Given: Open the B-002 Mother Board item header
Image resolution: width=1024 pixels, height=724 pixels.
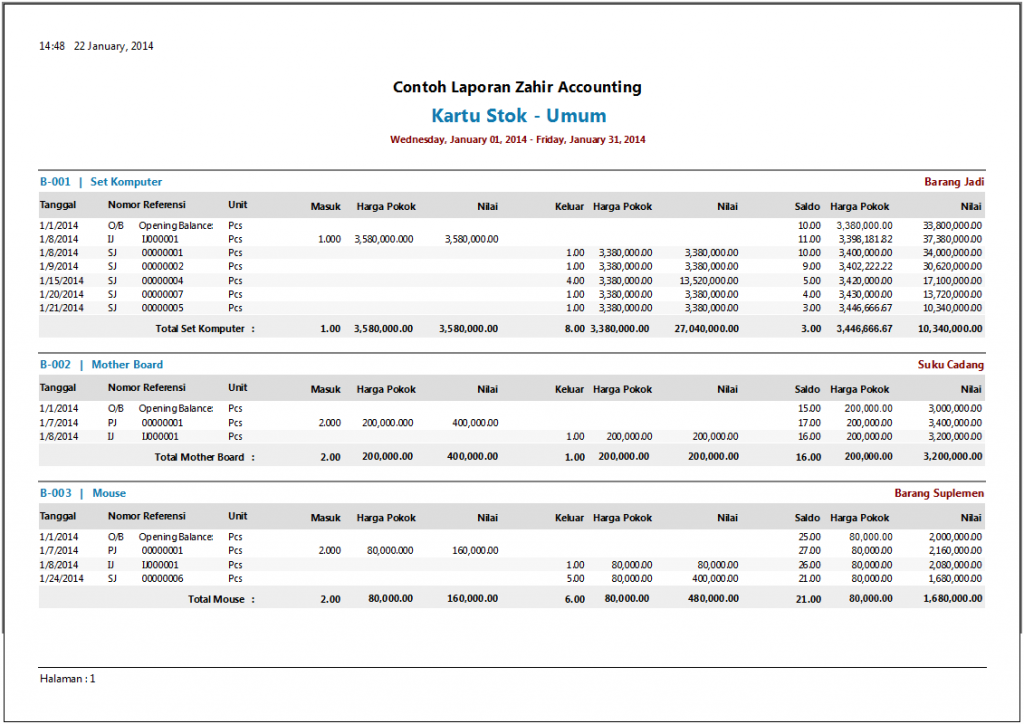Looking at the screenshot, I should point(101,365).
